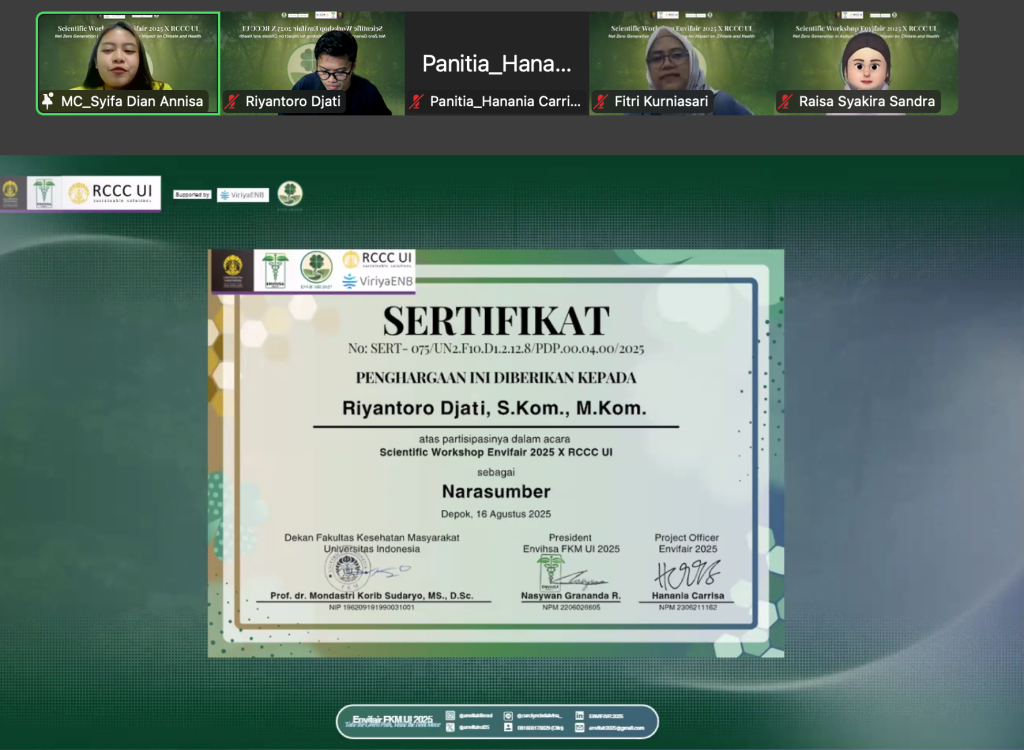Screen dimensions: 1024x750
Task: Click the certificate number "No: SERT- 075/UN2..."
Action: pos(496,349)
